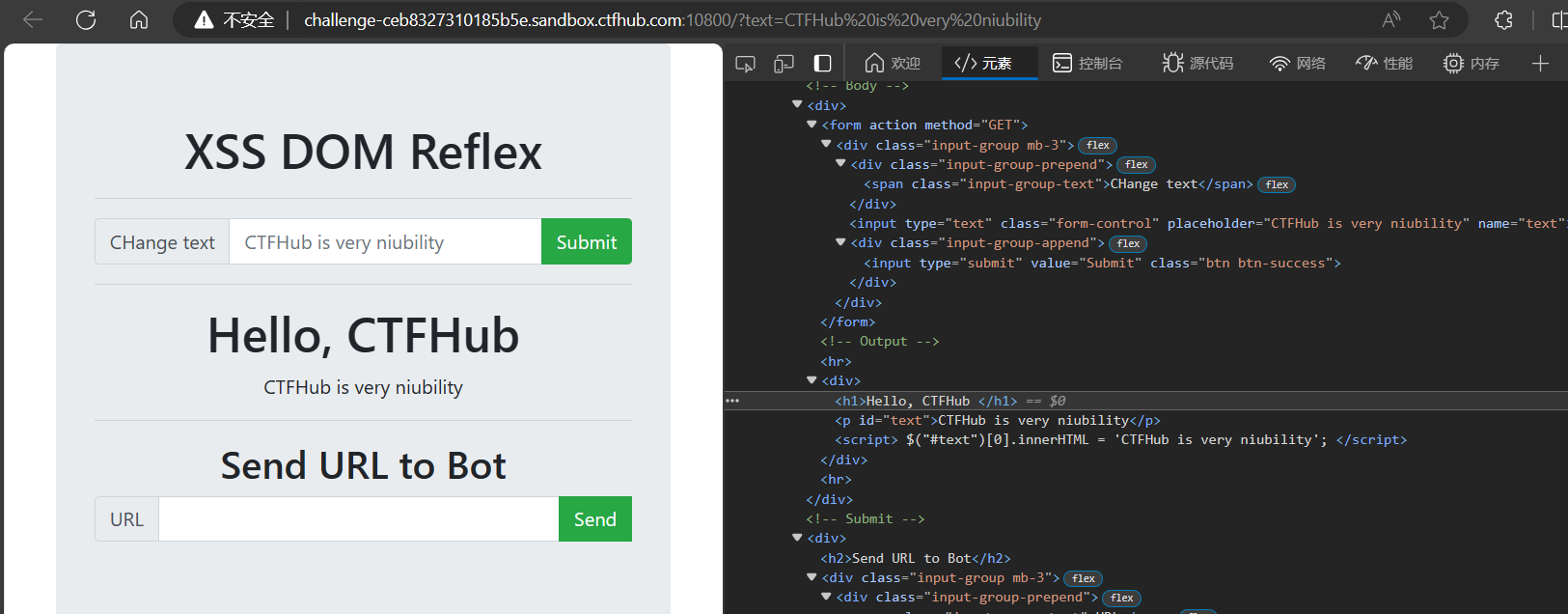1568x614 pixels.
Task: Toggle the device emulation icon in DevTools
Action: tap(784, 64)
